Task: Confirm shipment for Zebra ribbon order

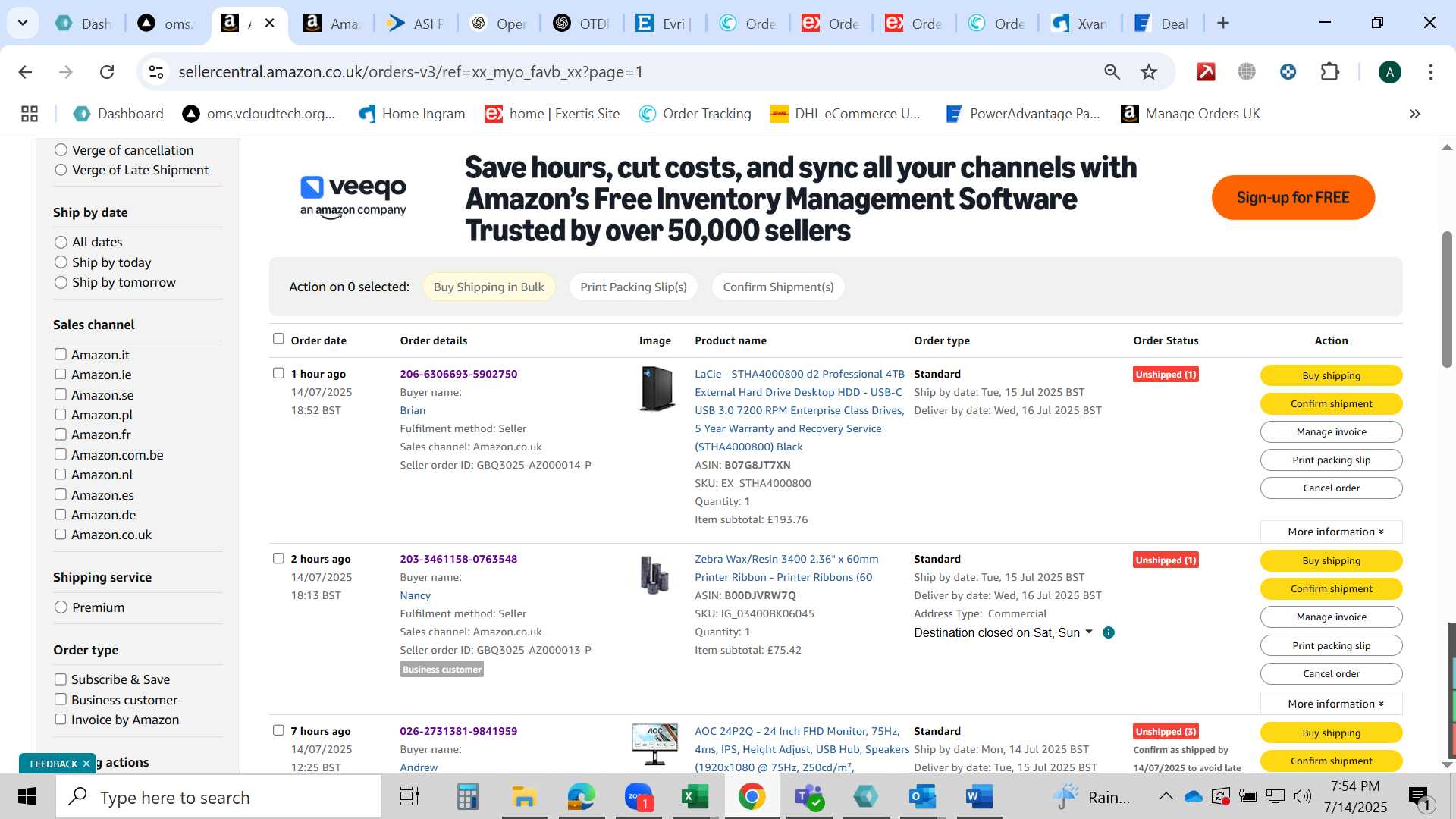Action: (x=1331, y=588)
